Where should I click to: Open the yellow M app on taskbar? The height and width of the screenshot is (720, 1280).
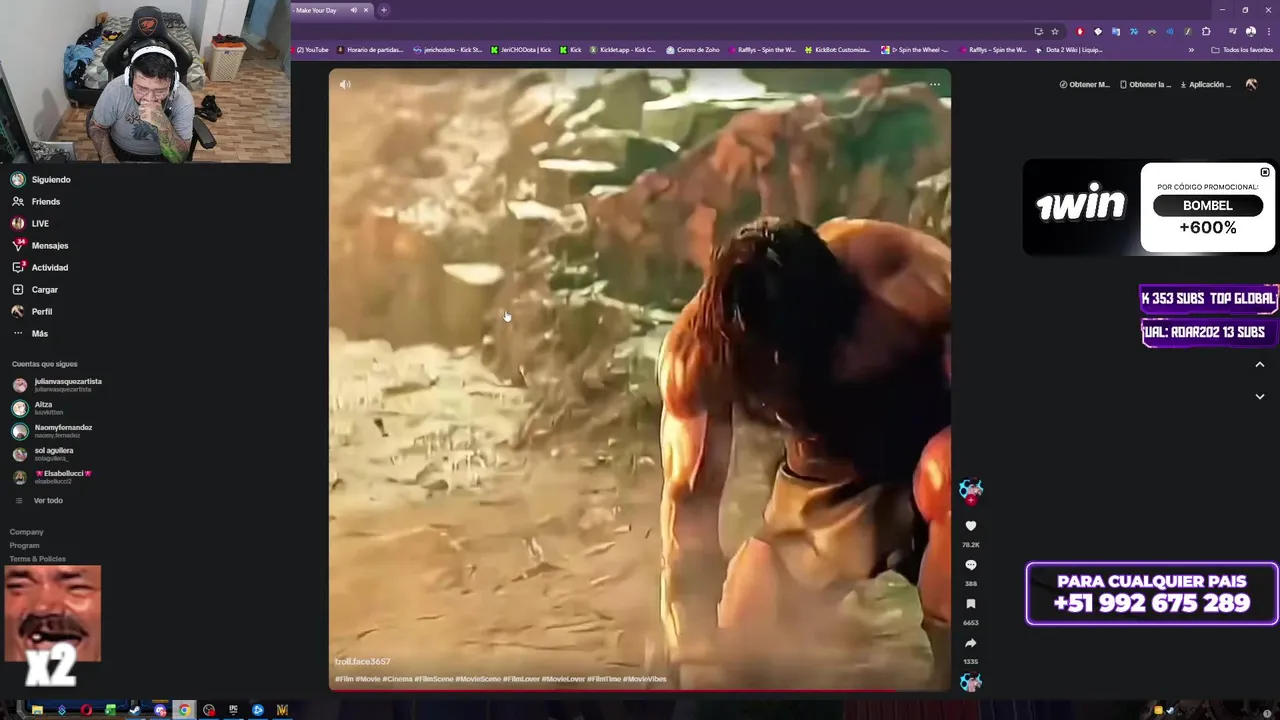[282, 710]
